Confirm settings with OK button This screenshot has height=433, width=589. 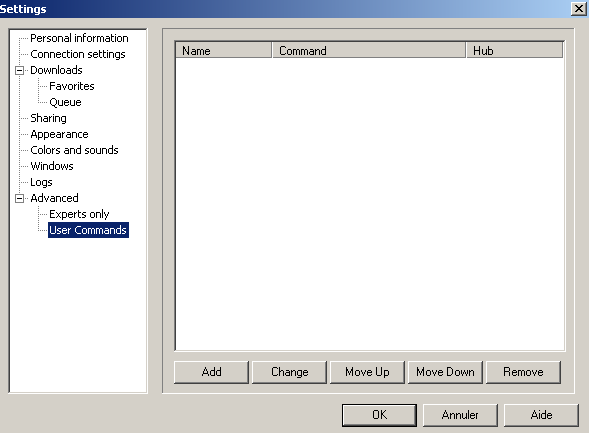[x=379, y=415]
